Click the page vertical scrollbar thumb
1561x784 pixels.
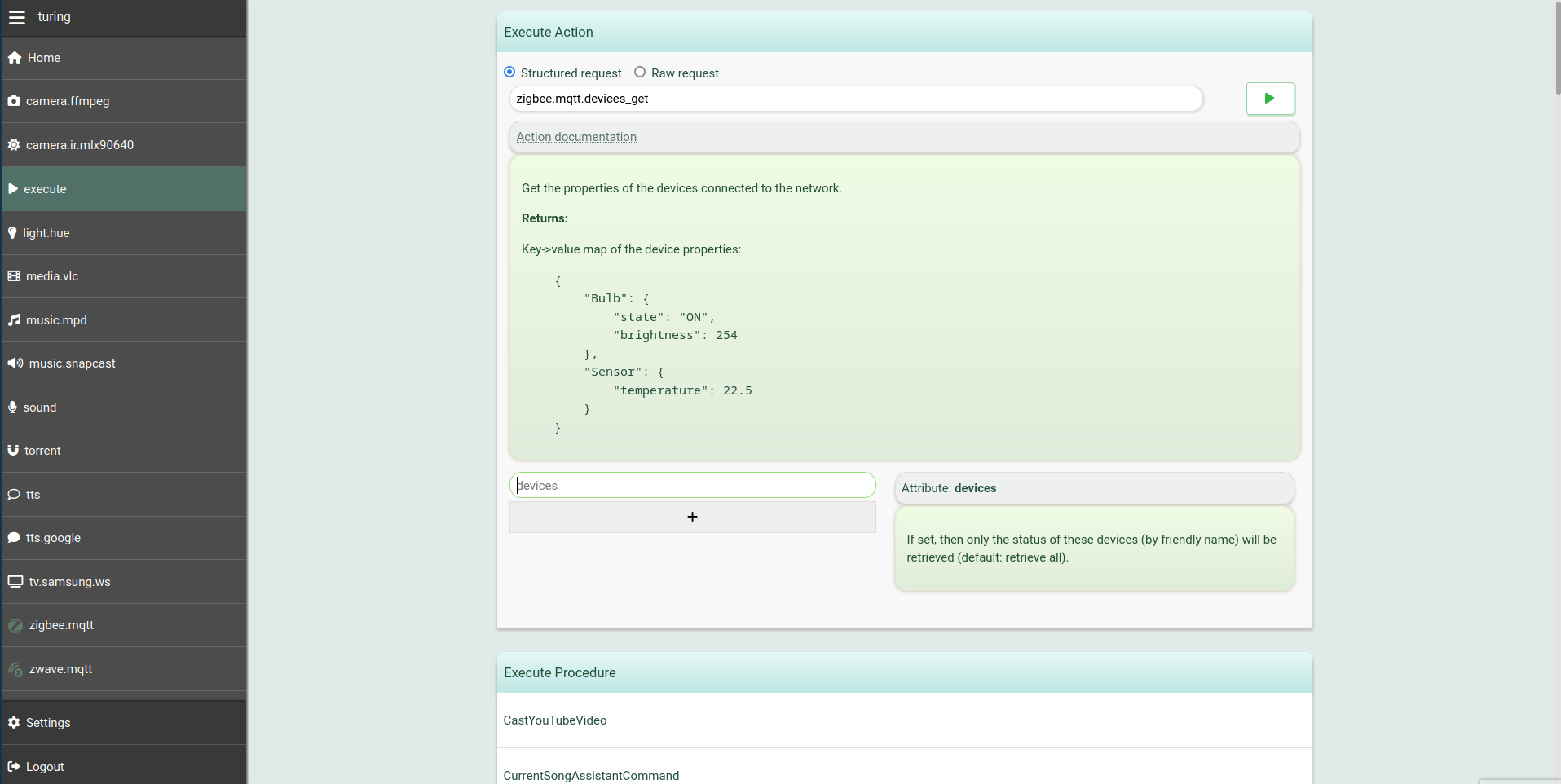1558,47
